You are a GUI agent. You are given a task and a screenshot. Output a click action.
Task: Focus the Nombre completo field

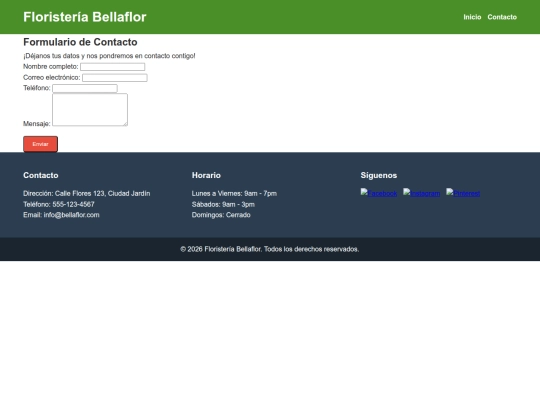click(113, 67)
